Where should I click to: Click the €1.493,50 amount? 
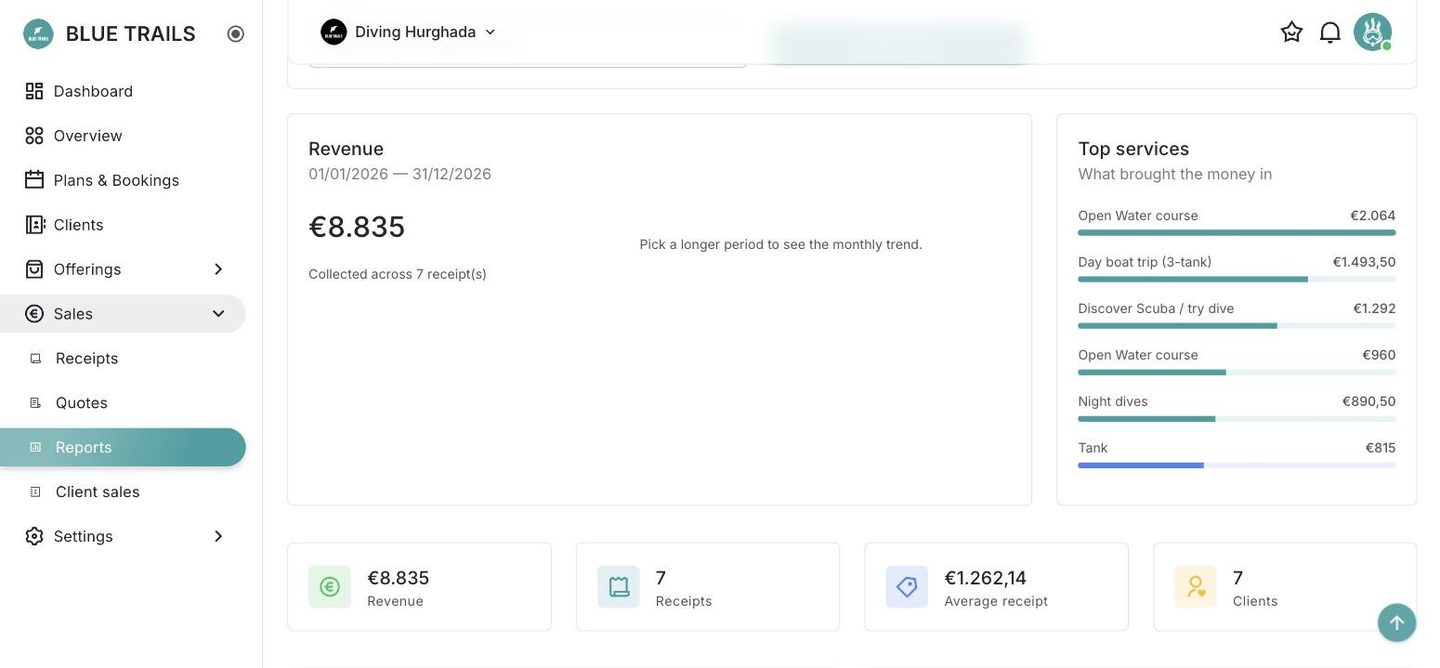click(1364, 262)
